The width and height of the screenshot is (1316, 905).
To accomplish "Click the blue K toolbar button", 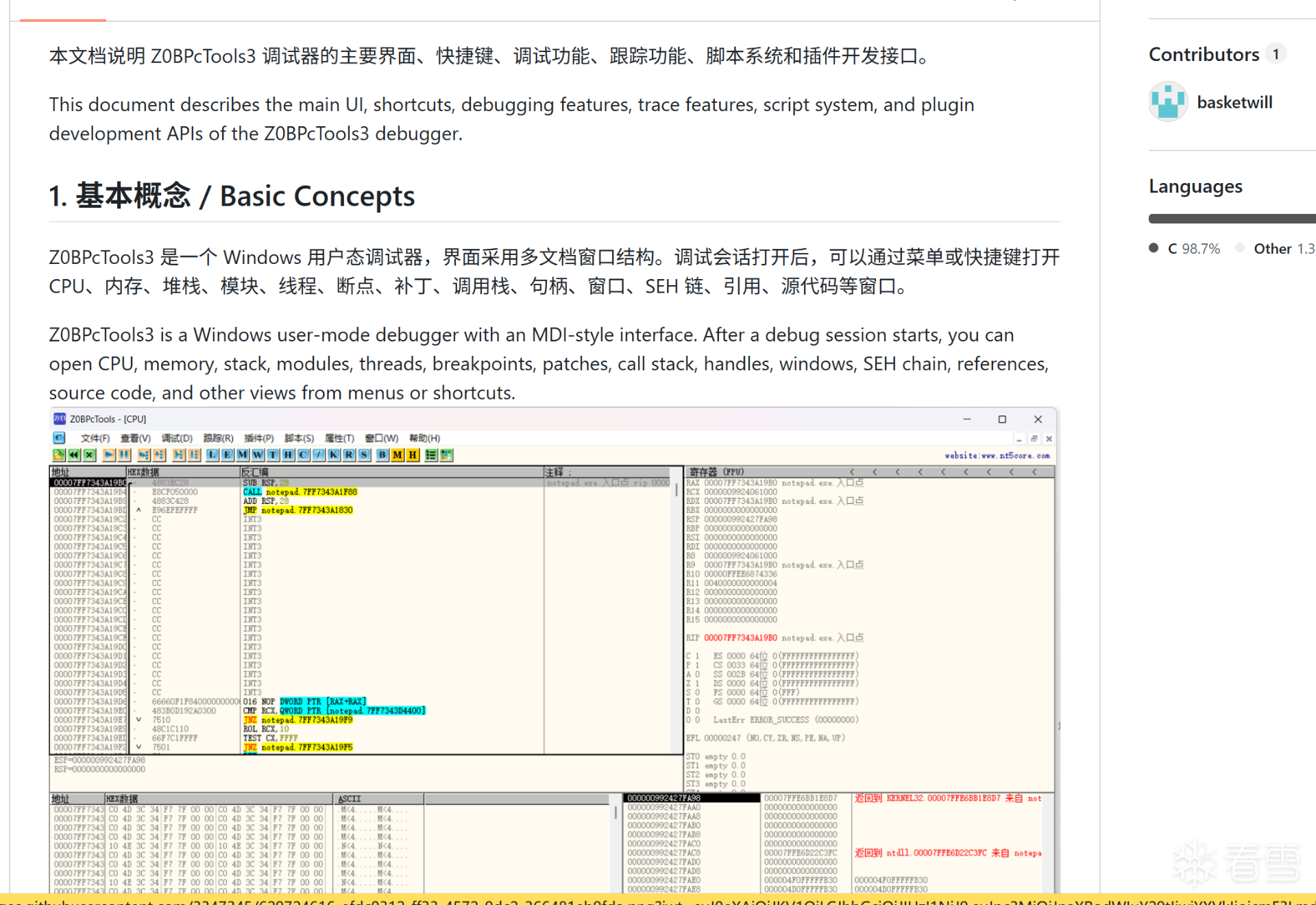I will point(334,455).
